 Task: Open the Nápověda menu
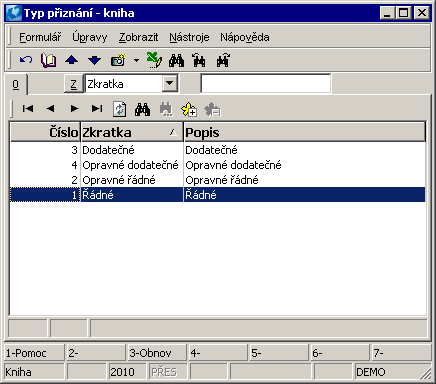click(245, 37)
